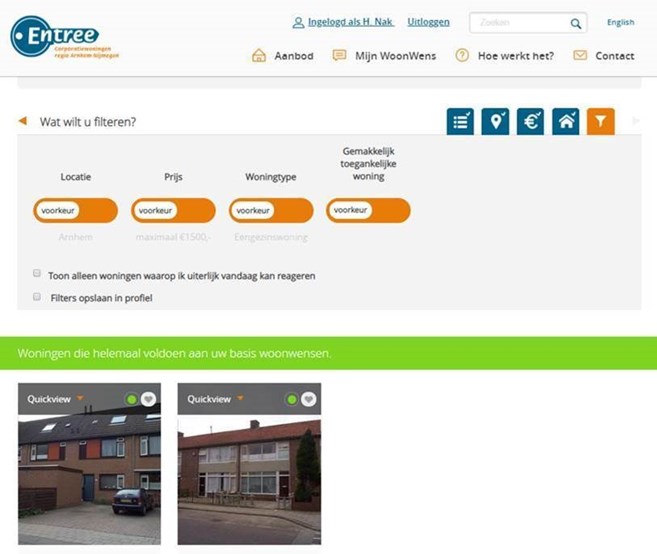The width and height of the screenshot is (657, 554).
Task: Open the list view filter icon
Action: pyautogui.click(x=460, y=122)
